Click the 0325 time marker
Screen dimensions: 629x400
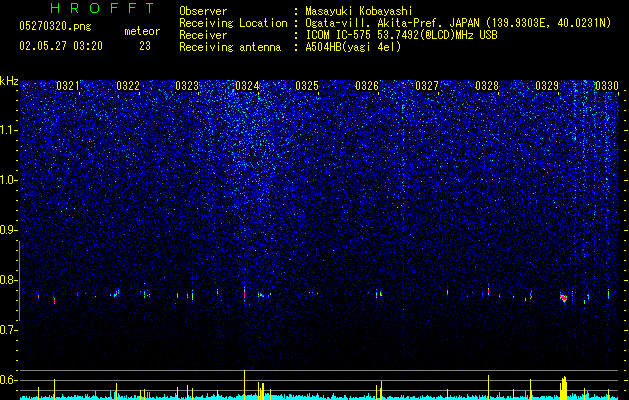[x=307, y=86]
